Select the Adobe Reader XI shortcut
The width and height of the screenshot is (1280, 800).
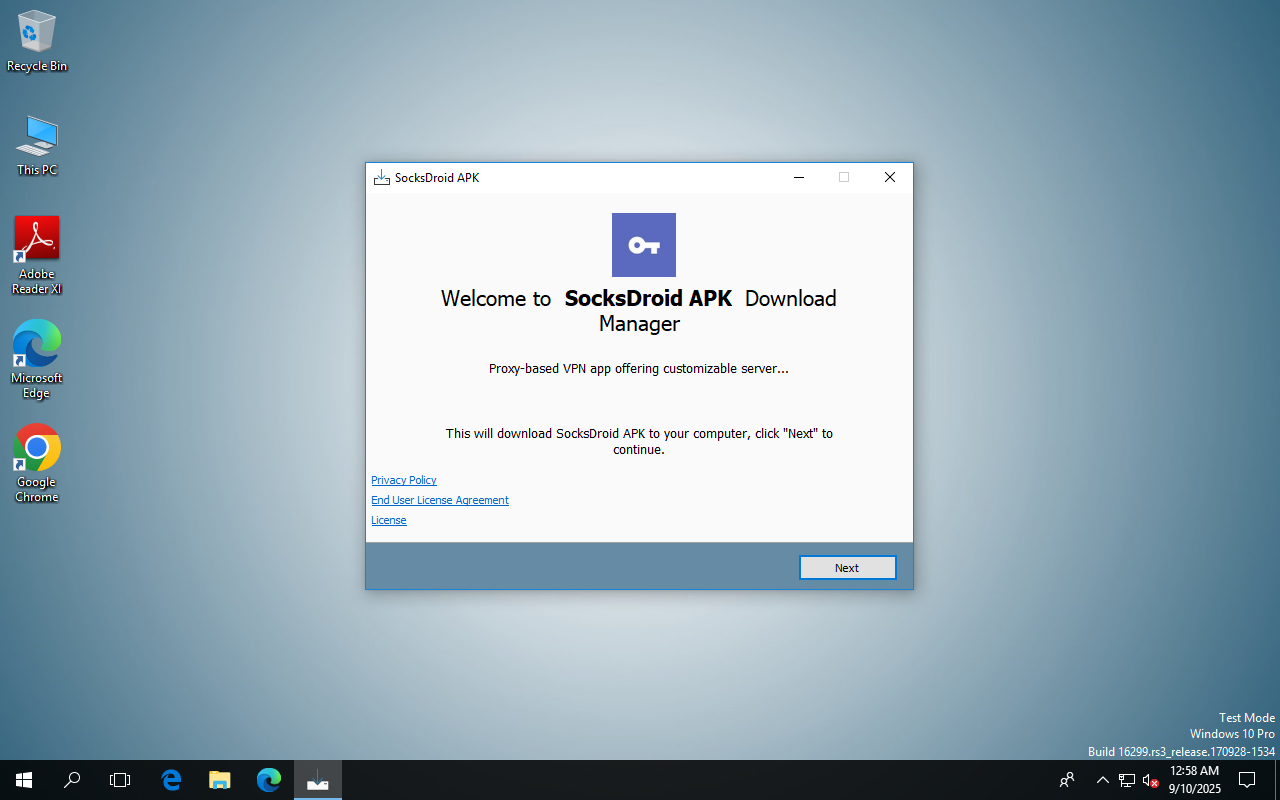[x=37, y=256]
